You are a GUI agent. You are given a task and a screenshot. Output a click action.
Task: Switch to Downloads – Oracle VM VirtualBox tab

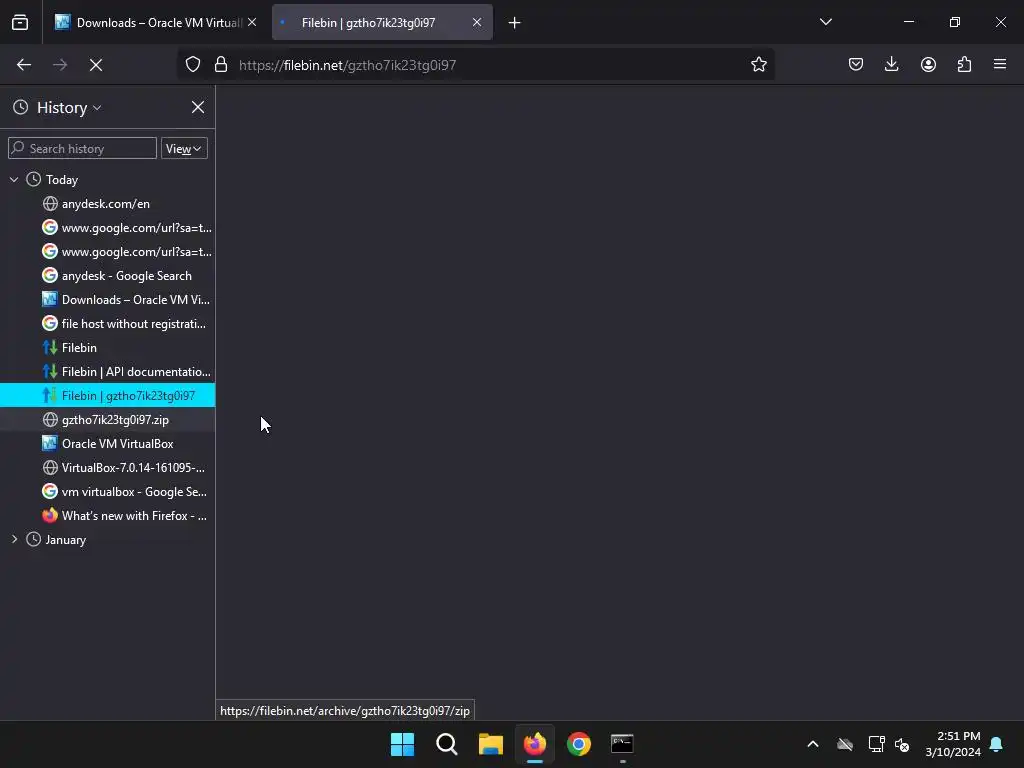(157, 23)
